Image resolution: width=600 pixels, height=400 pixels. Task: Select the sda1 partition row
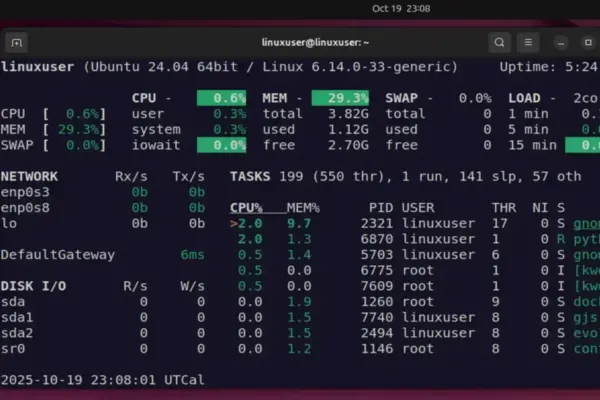pos(103,317)
